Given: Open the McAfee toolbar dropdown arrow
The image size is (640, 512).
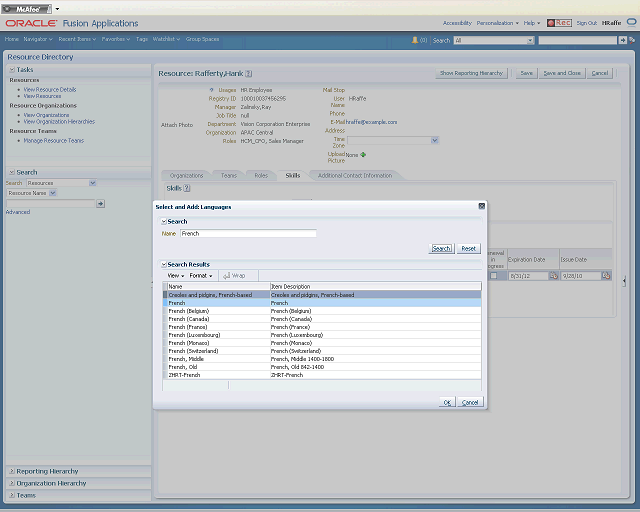Looking at the screenshot, I should coord(57,9).
